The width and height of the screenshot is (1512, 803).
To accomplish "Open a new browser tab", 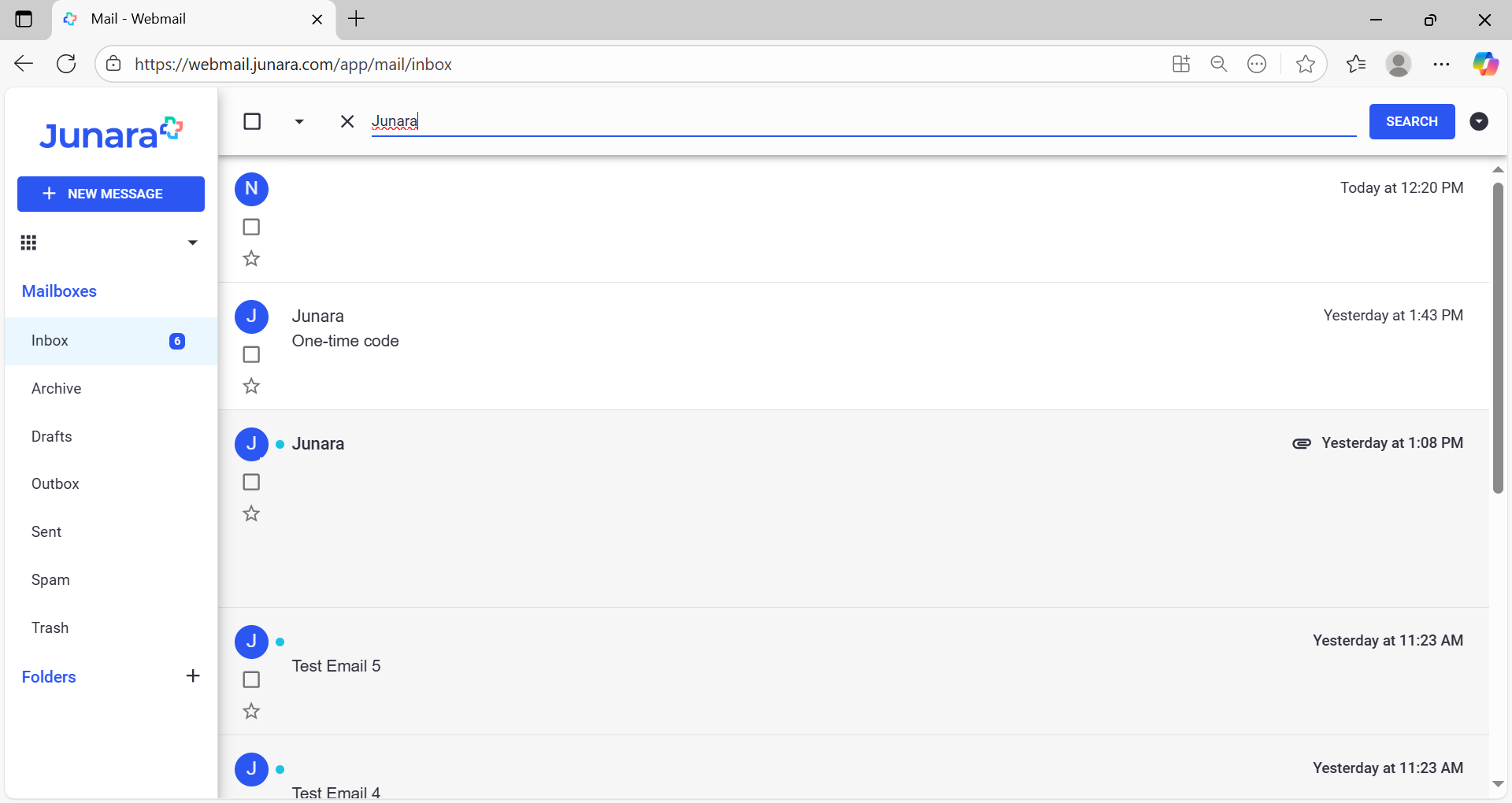I will tap(356, 19).
